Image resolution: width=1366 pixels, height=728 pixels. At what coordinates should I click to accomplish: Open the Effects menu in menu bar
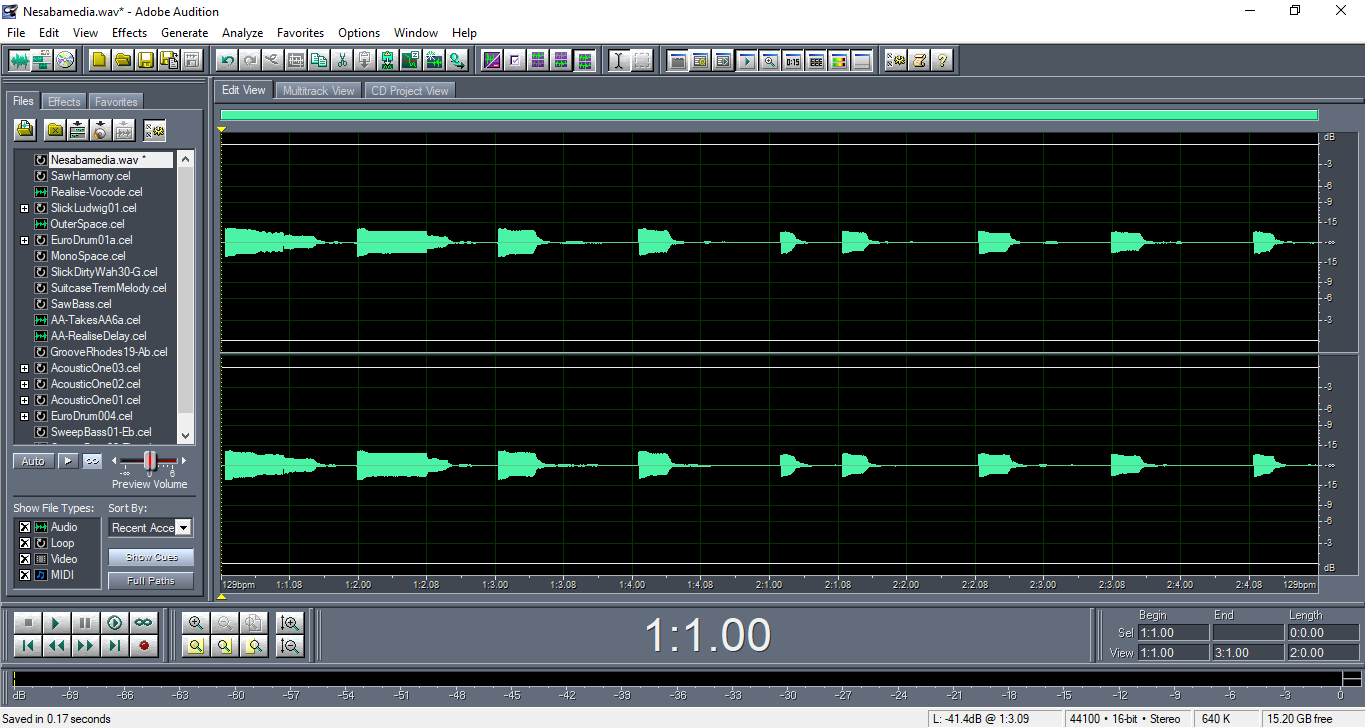tap(129, 33)
